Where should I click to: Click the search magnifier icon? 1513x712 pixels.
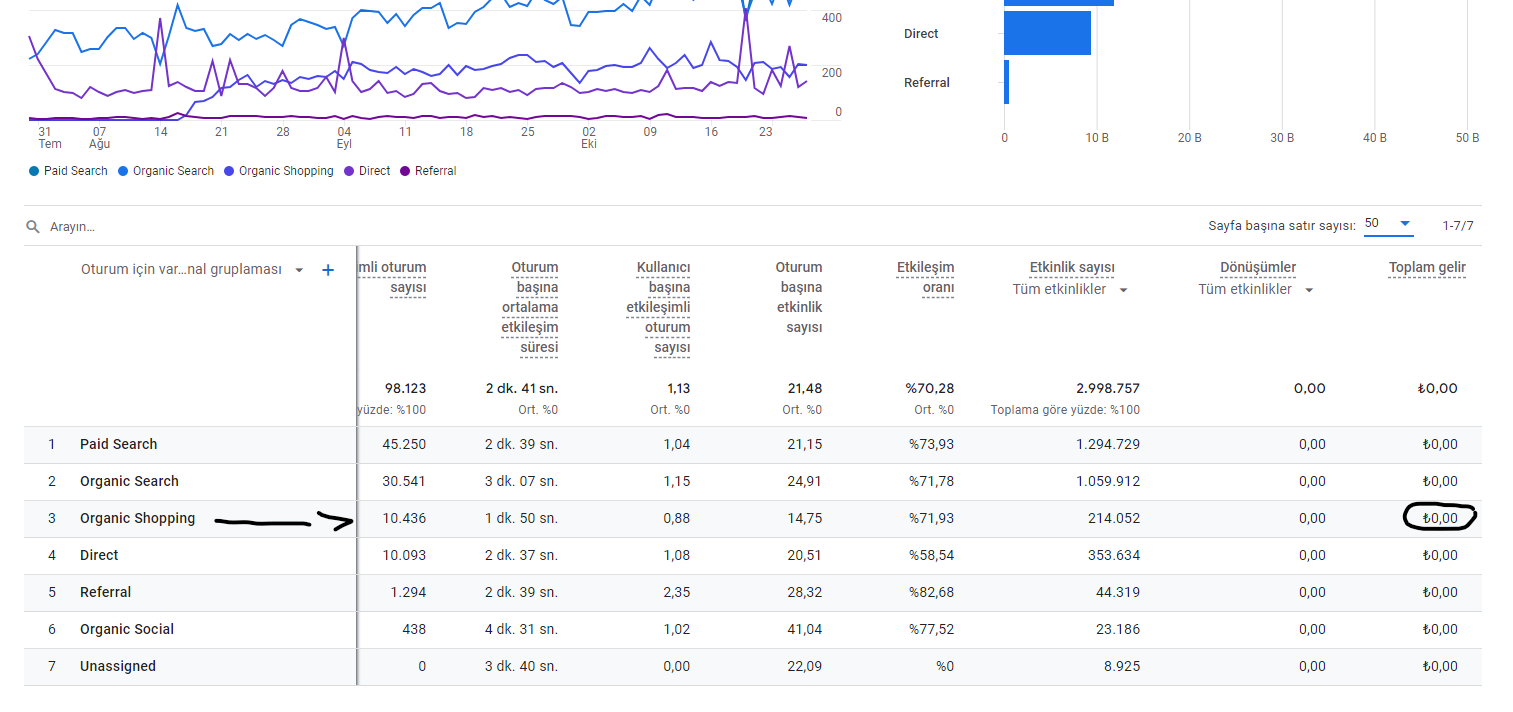click(34, 227)
